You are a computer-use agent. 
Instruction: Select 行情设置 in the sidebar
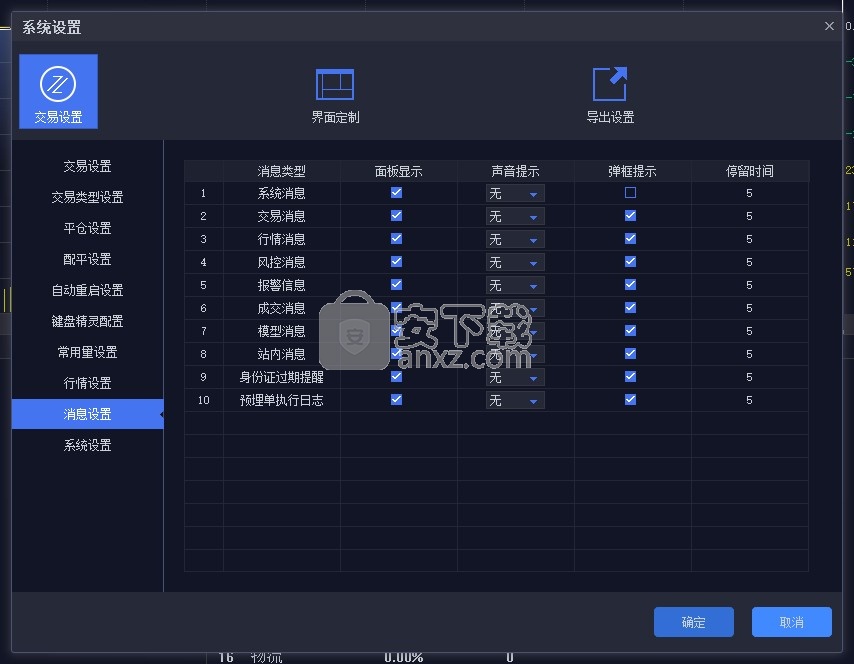87,383
